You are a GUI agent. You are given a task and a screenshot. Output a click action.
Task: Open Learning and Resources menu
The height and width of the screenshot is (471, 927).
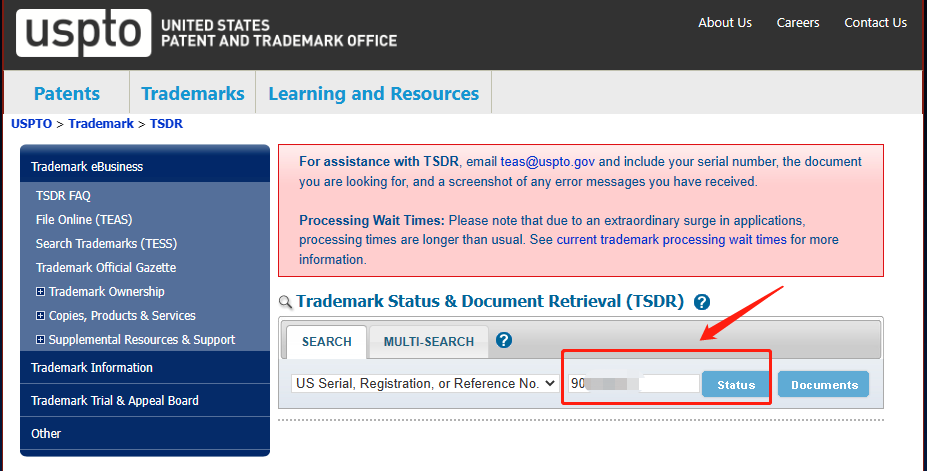373,94
